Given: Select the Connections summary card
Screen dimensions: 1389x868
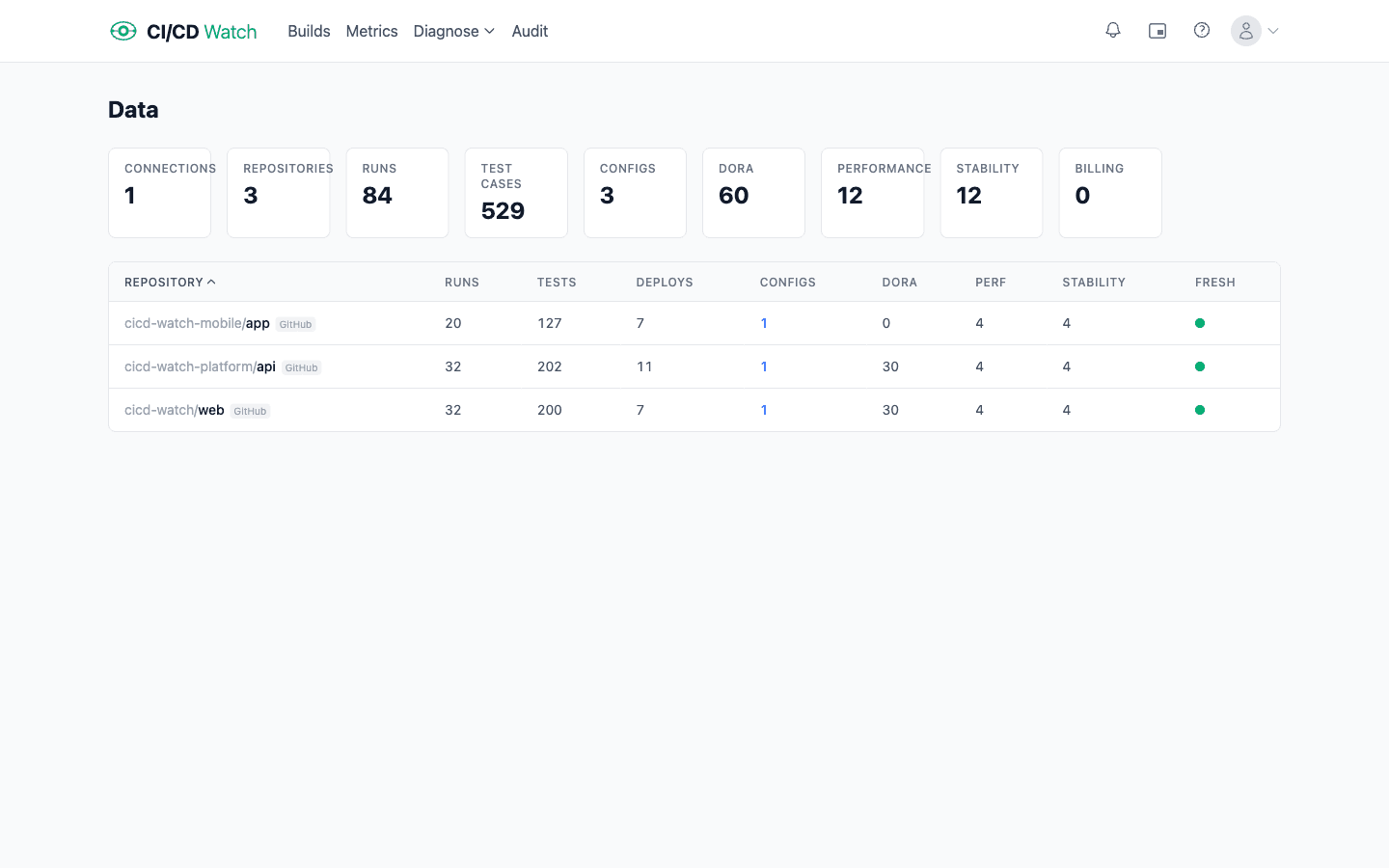Looking at the screenshot, I should coord(159,193).
